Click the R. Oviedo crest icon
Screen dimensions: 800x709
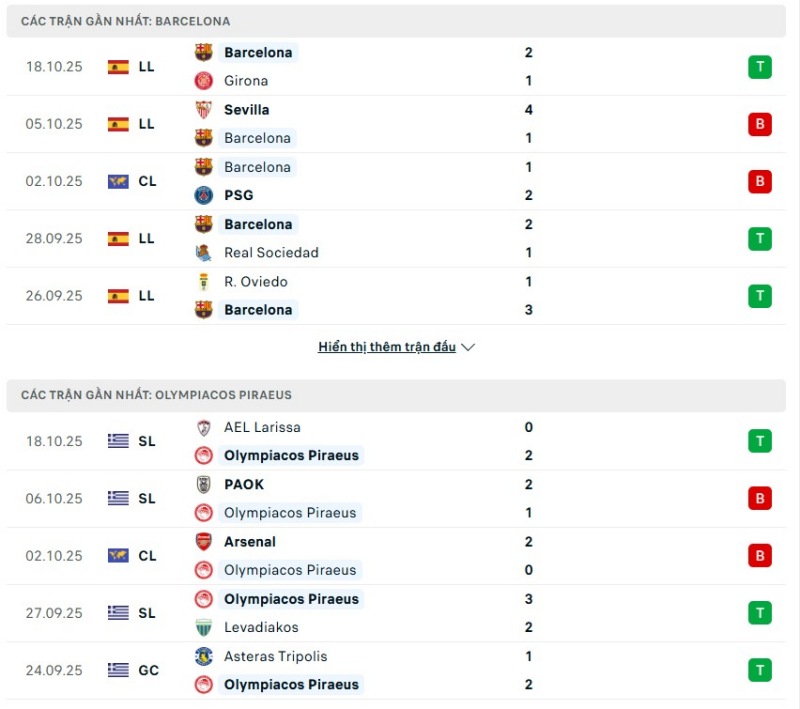[204, 282]
